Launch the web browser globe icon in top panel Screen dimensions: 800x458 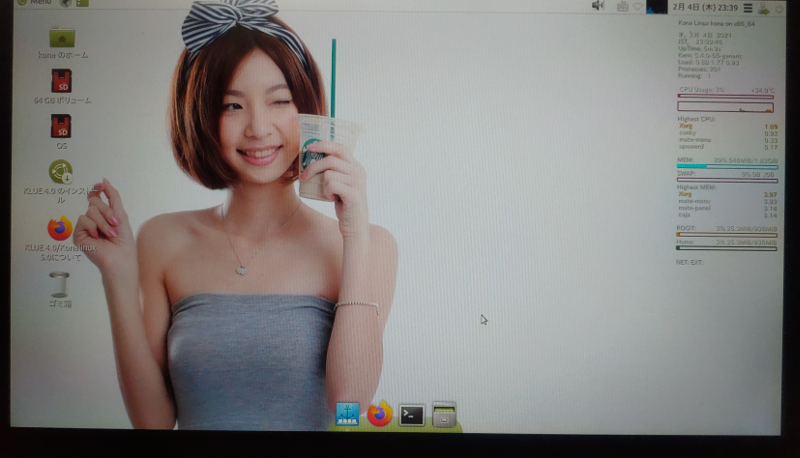click(x=66, y=3)
